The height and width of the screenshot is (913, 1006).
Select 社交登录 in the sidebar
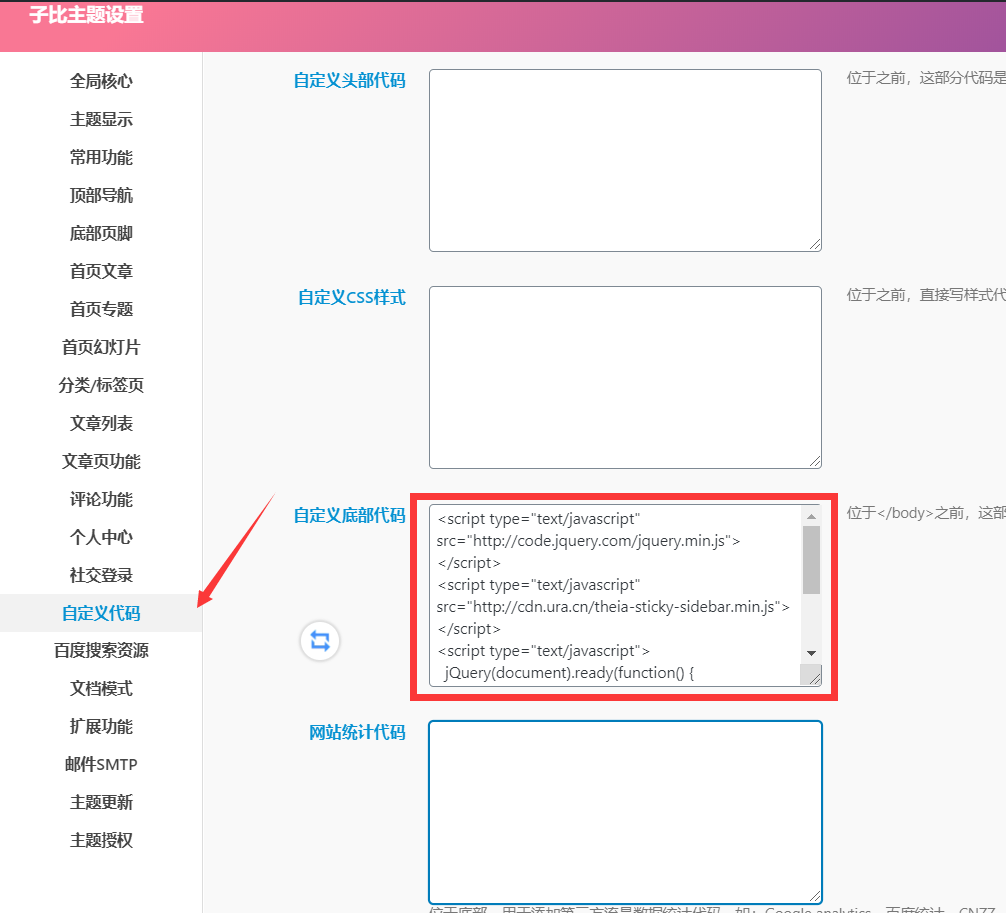(x=101, y=575)
